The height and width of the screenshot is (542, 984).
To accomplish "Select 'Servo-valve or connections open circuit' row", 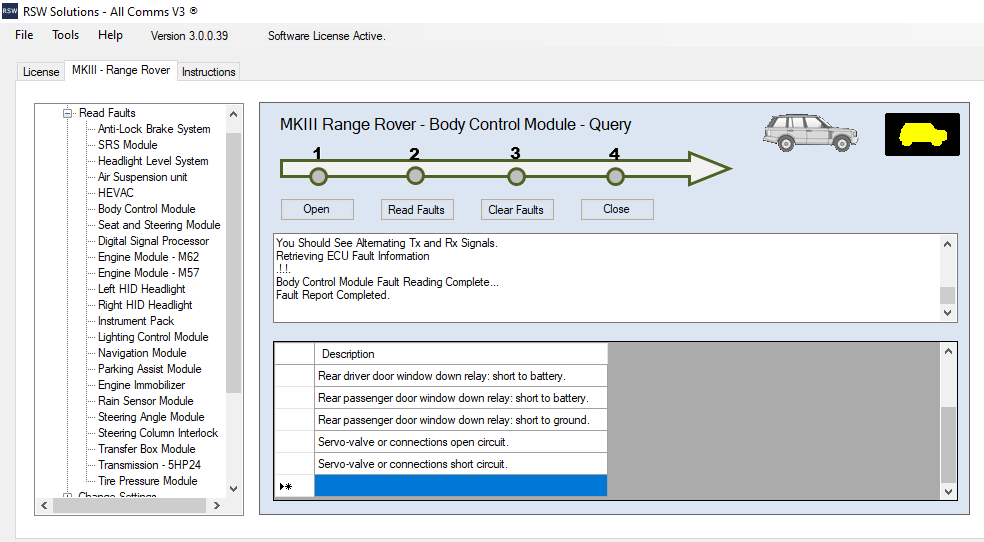I will point(461,442).
